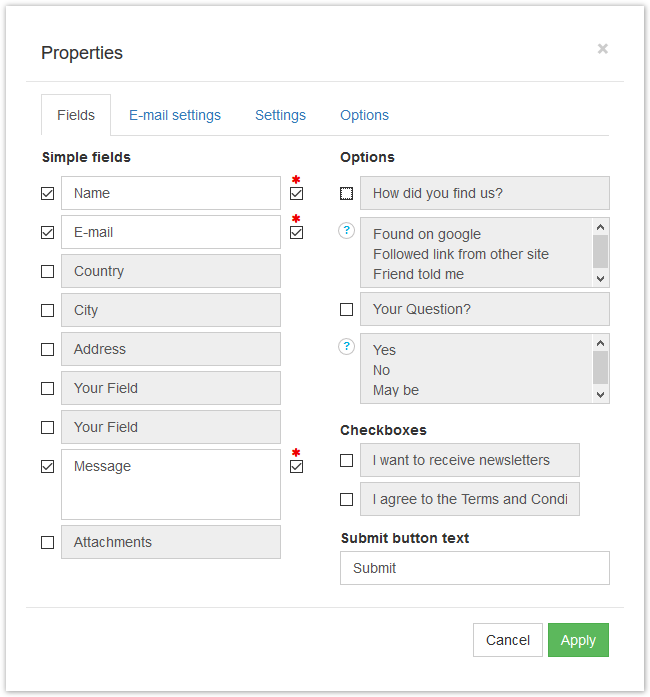Enable the Attachments field checkbox
This screenshot has width=650, height=697.
(x=48, y=542)
